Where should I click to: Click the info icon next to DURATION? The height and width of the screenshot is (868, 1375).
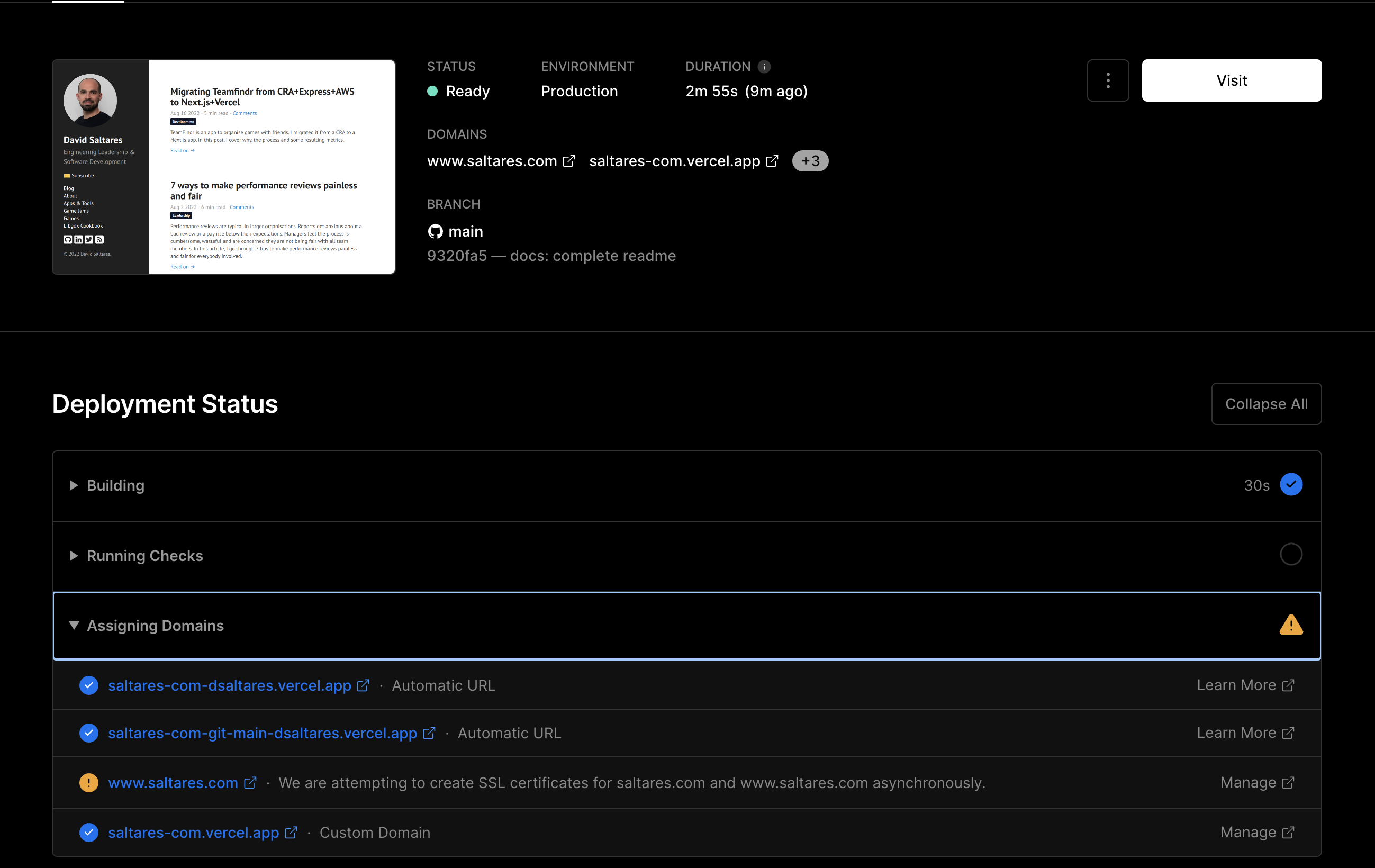tap(765, 66)
